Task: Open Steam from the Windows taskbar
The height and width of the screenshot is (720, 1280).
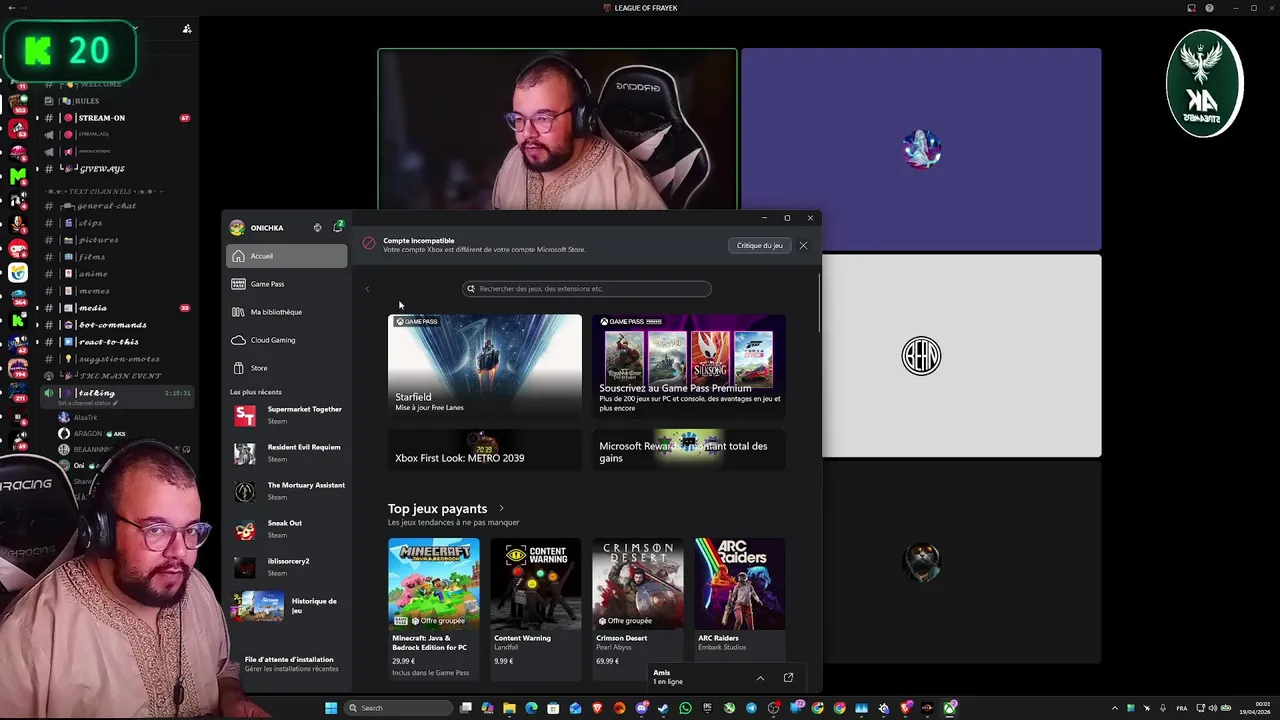Action: point(663,708)
